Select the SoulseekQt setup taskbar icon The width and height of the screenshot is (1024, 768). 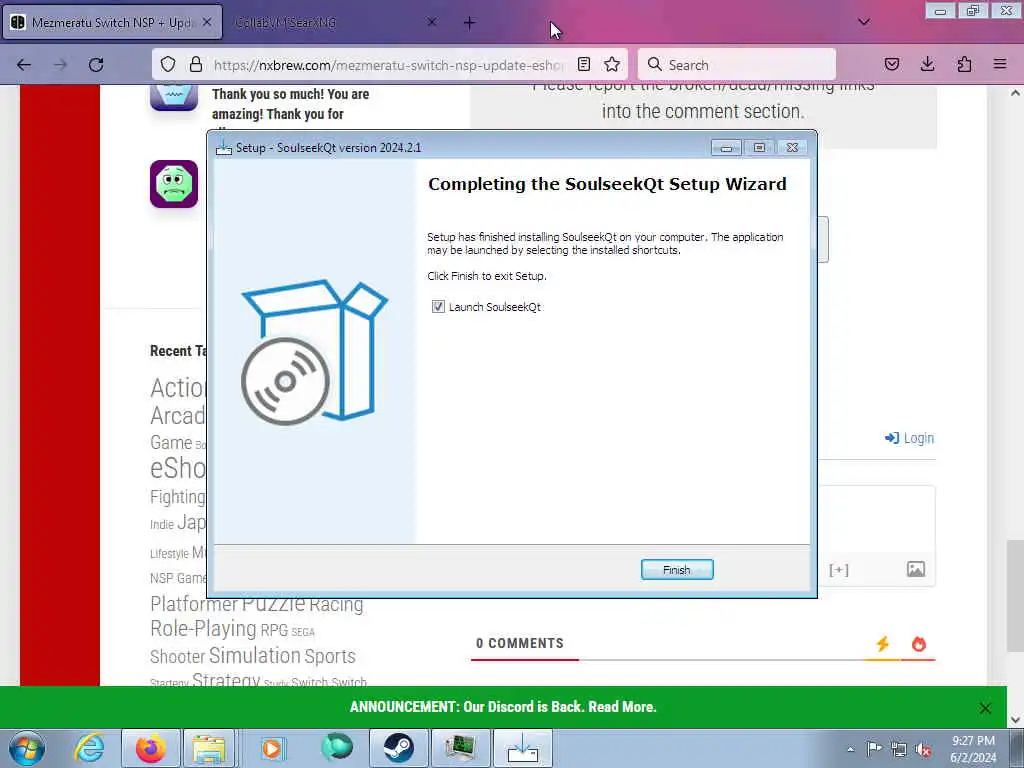coord(523,748)
